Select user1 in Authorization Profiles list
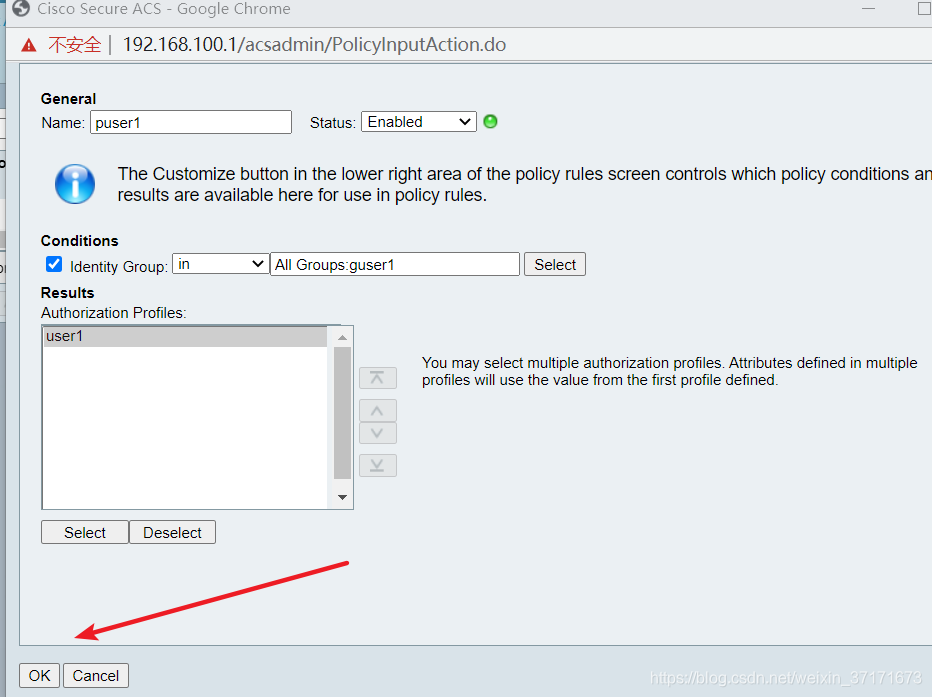This screenshot has width=932, height=697. click(x=185, y=336)
